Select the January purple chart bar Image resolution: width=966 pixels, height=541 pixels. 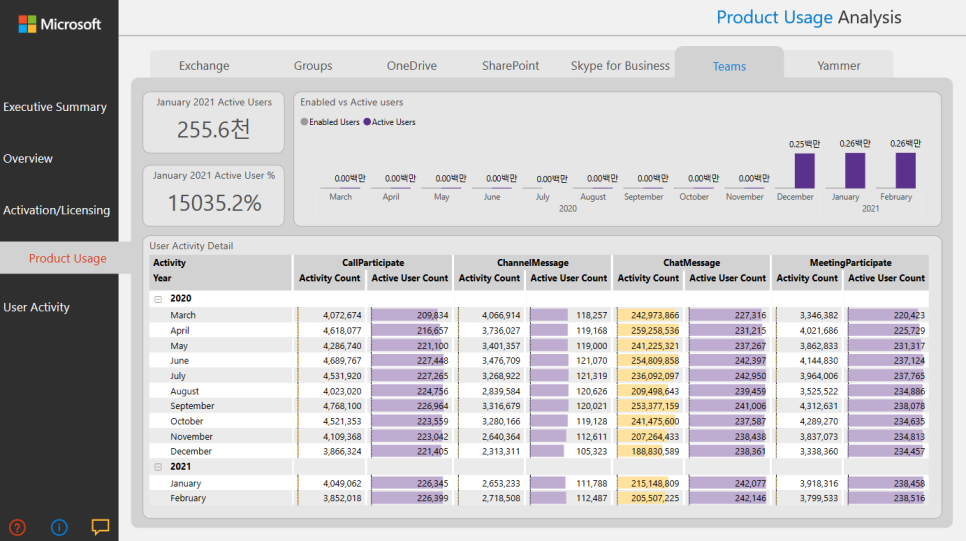(855, 170)
